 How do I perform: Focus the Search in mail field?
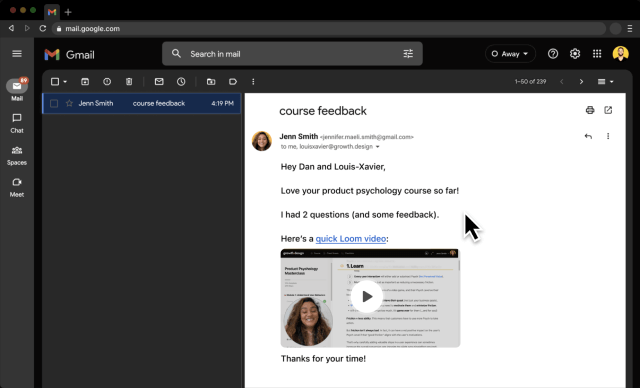pos(292,53)
